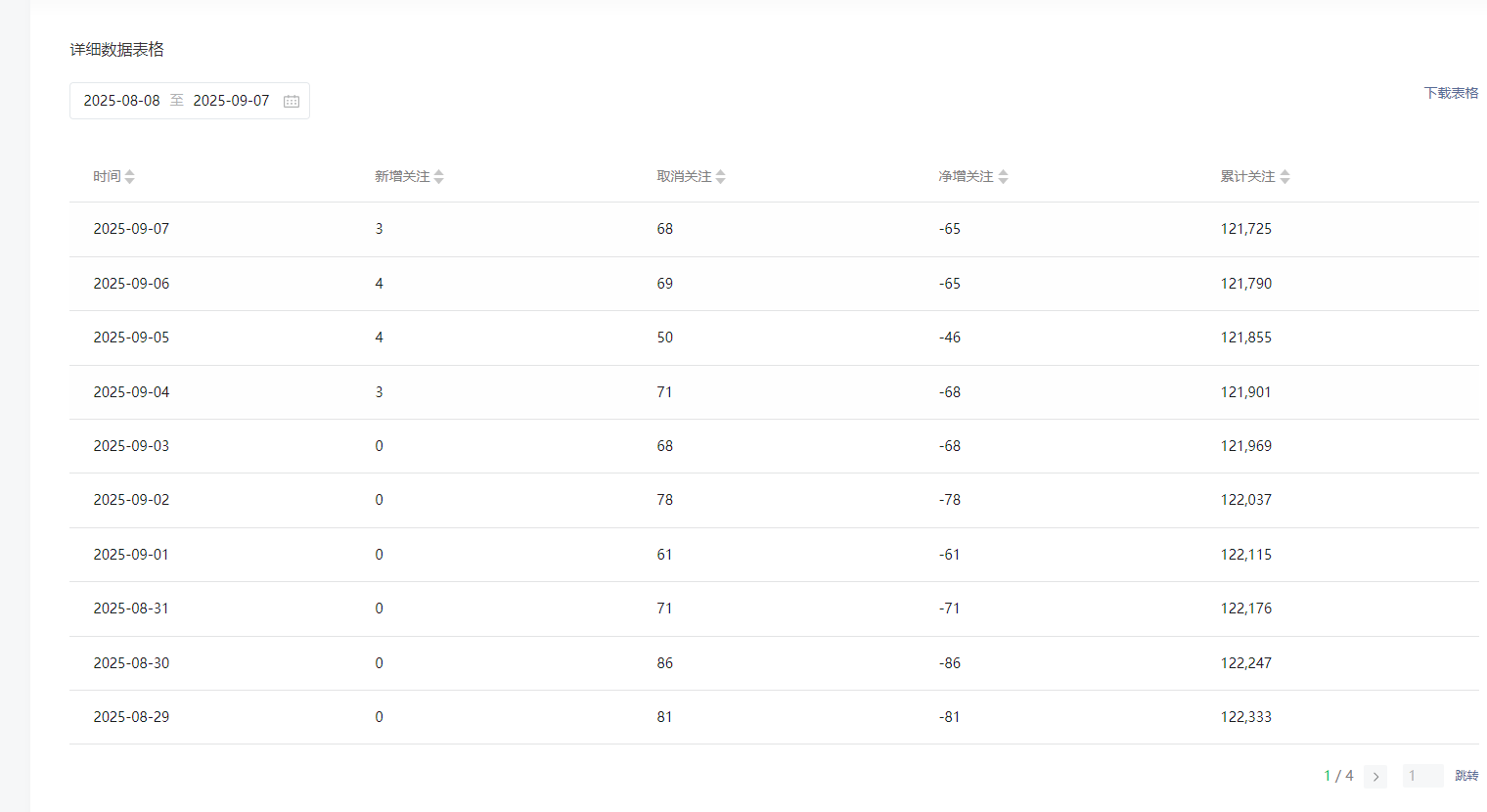Click net change value -78
This screenshot has width=1487, height=812.
coord(950,500)
